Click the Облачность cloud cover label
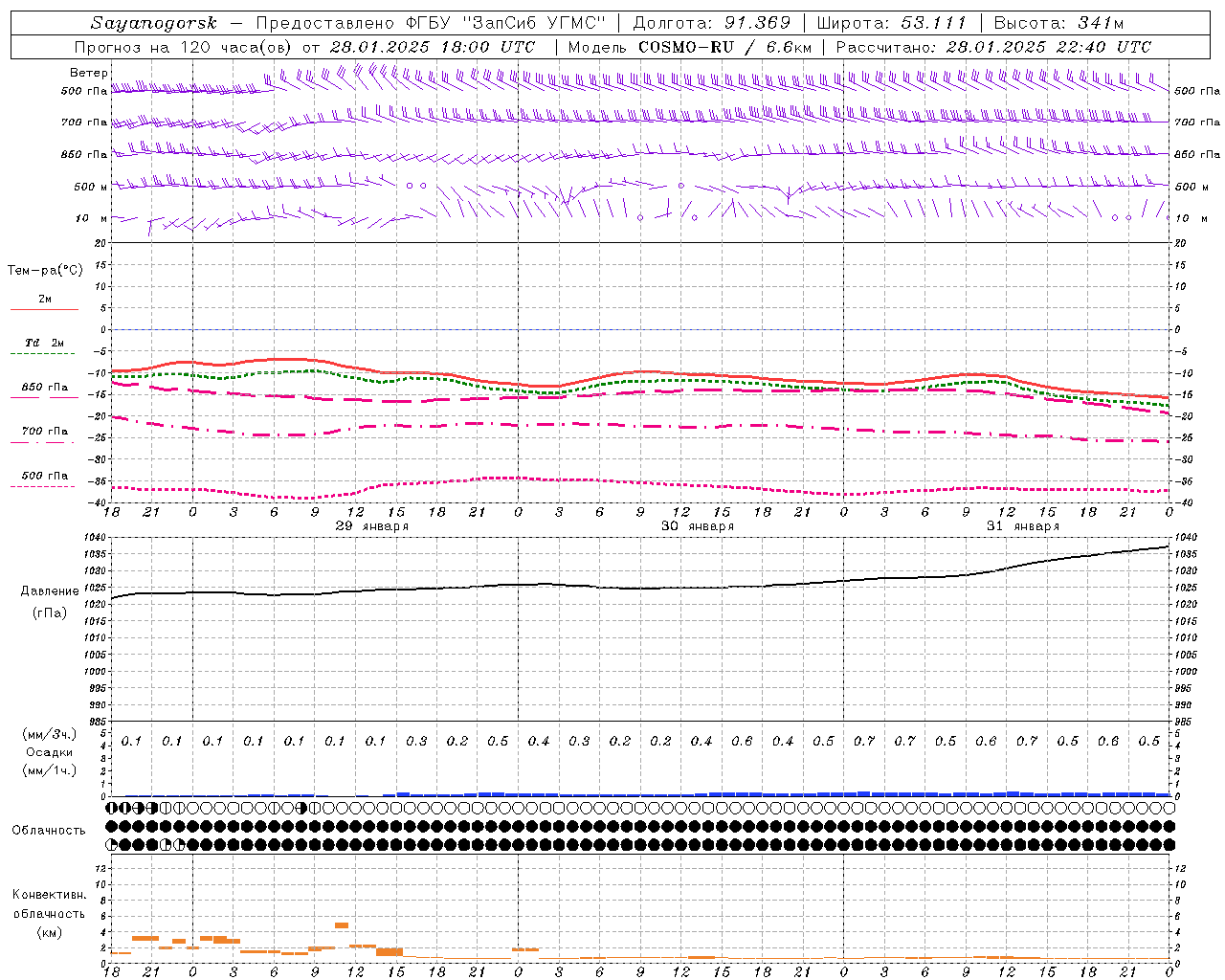1225x980 pixels. [49, 830]
